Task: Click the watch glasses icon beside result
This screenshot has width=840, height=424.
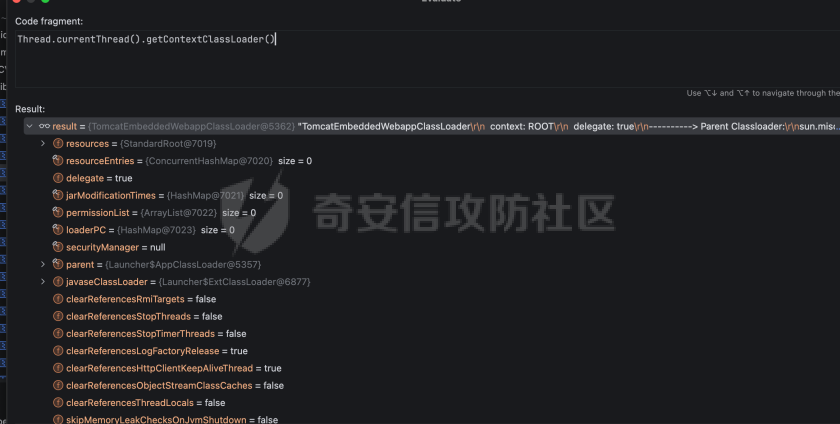Action: (44, 127)
